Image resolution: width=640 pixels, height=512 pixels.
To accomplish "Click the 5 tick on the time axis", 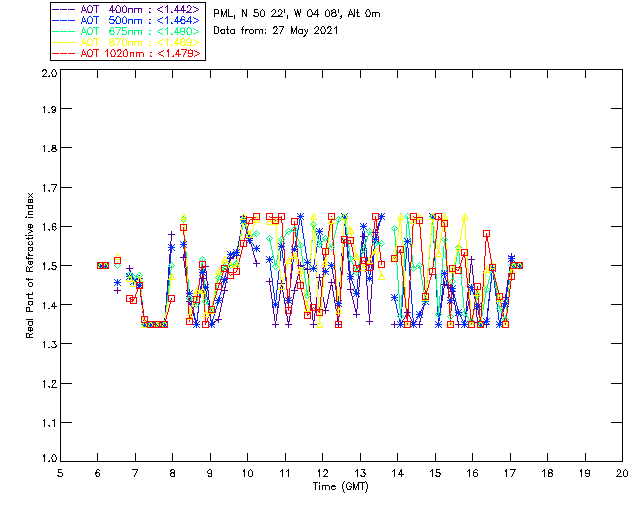I will (60, 473).
